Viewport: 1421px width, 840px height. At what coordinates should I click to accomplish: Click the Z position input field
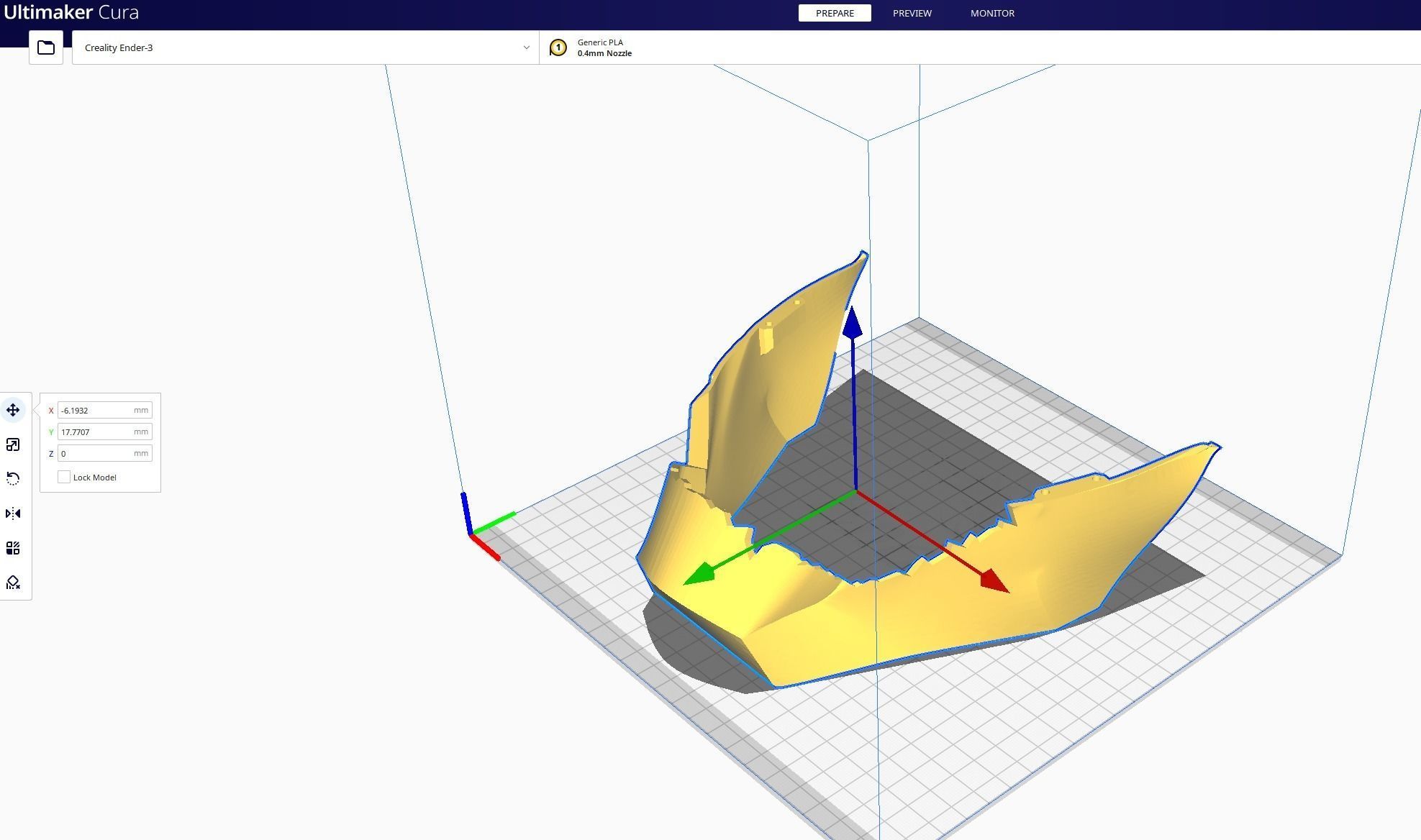click(96, 453)
